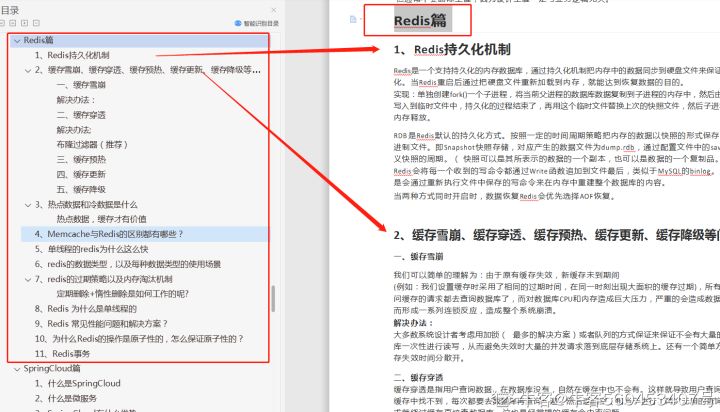Screen dimensions: 720x412
Task: Select 4、Memcache与Redis的区别都有哪些？
Action: click(109, 234)
